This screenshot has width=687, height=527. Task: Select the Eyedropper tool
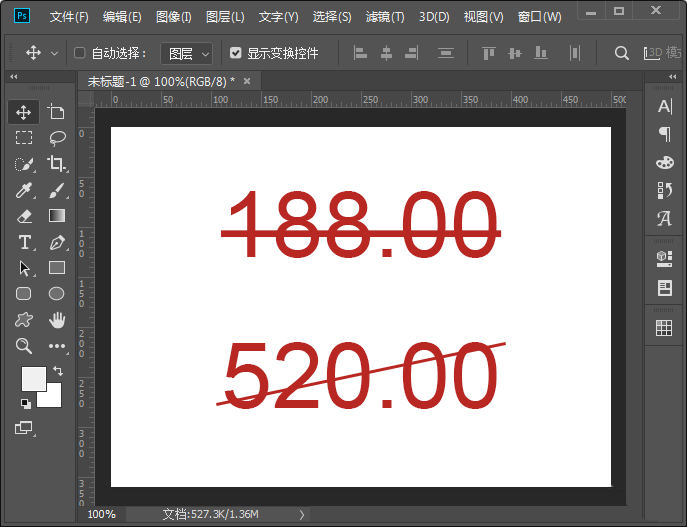point(24,190)
